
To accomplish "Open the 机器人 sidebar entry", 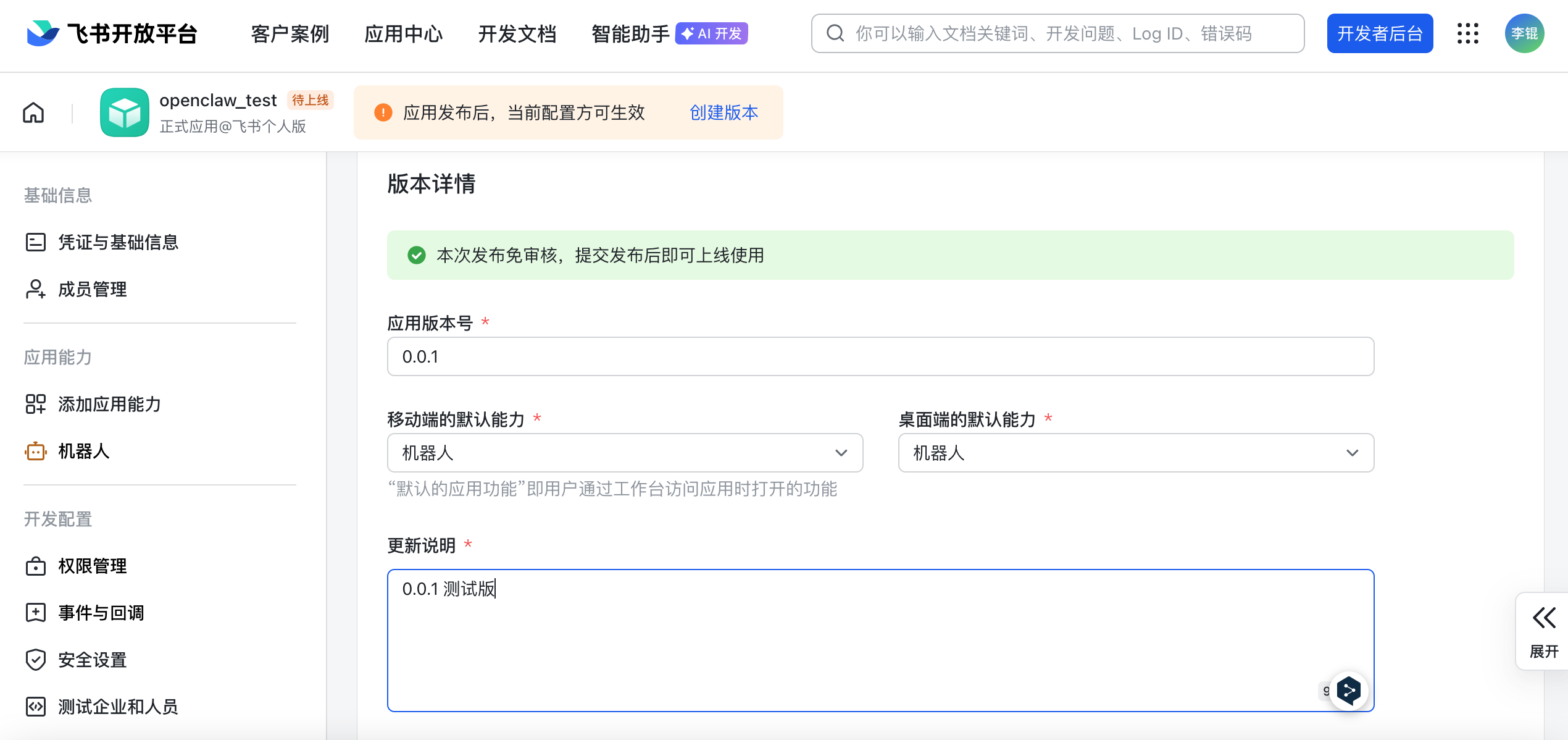I will (x=83, y=451).
